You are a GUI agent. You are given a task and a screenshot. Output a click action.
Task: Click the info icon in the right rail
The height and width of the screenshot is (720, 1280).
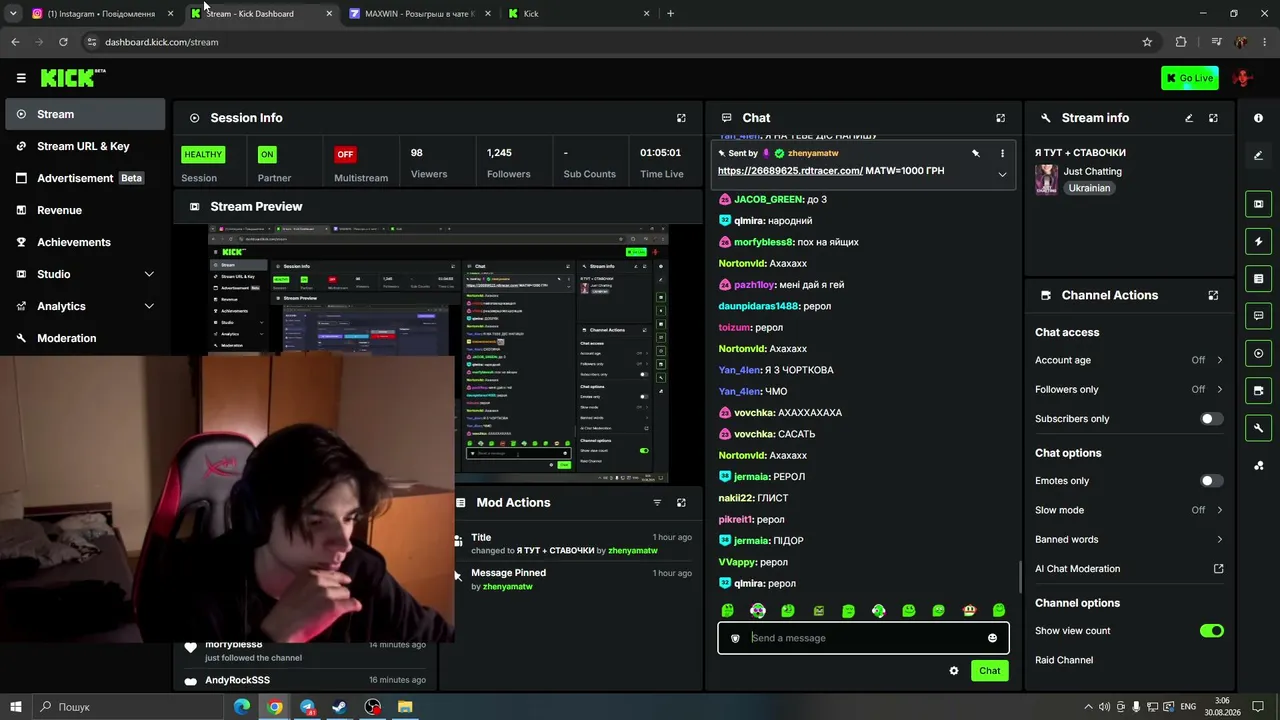pyautogui.click(x=1258, y=118)
